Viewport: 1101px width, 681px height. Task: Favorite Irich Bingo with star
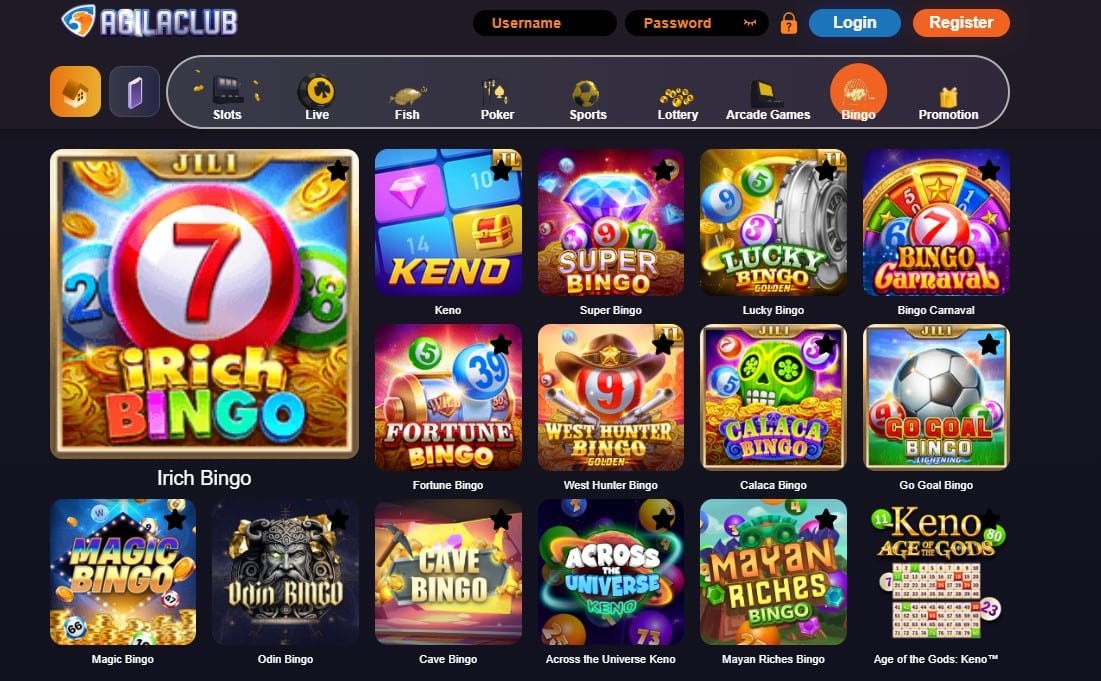(338, 170)
